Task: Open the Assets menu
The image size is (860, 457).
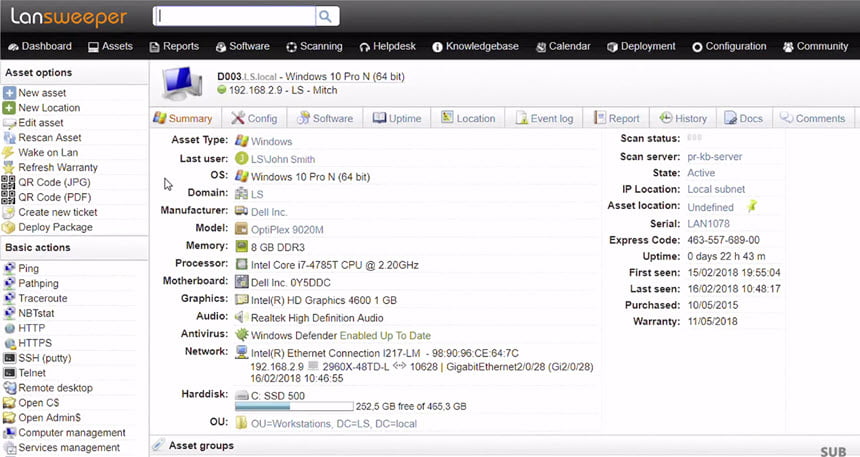Action: pyautogui.click(x=110, y=47)
